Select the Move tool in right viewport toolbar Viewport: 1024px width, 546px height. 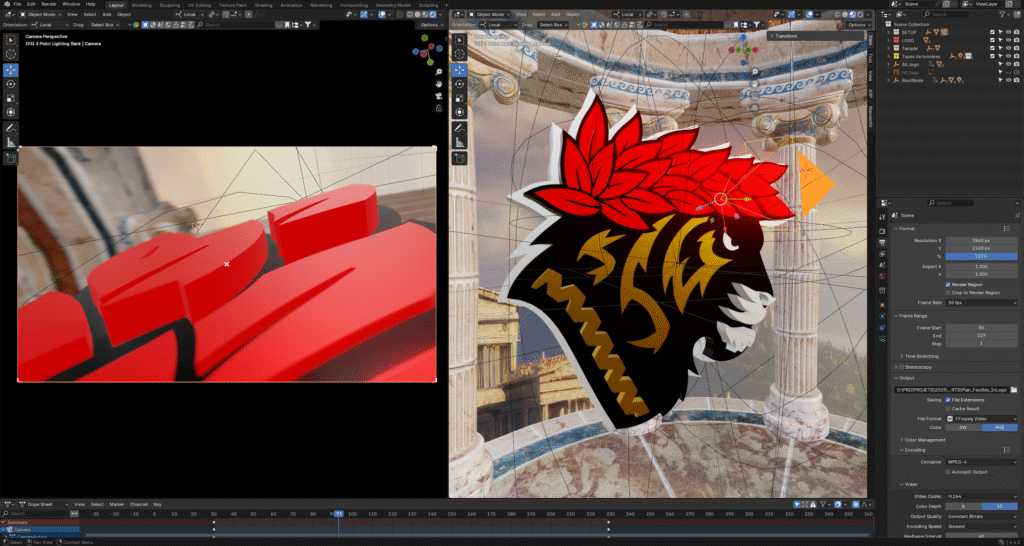tap(459, 70)
